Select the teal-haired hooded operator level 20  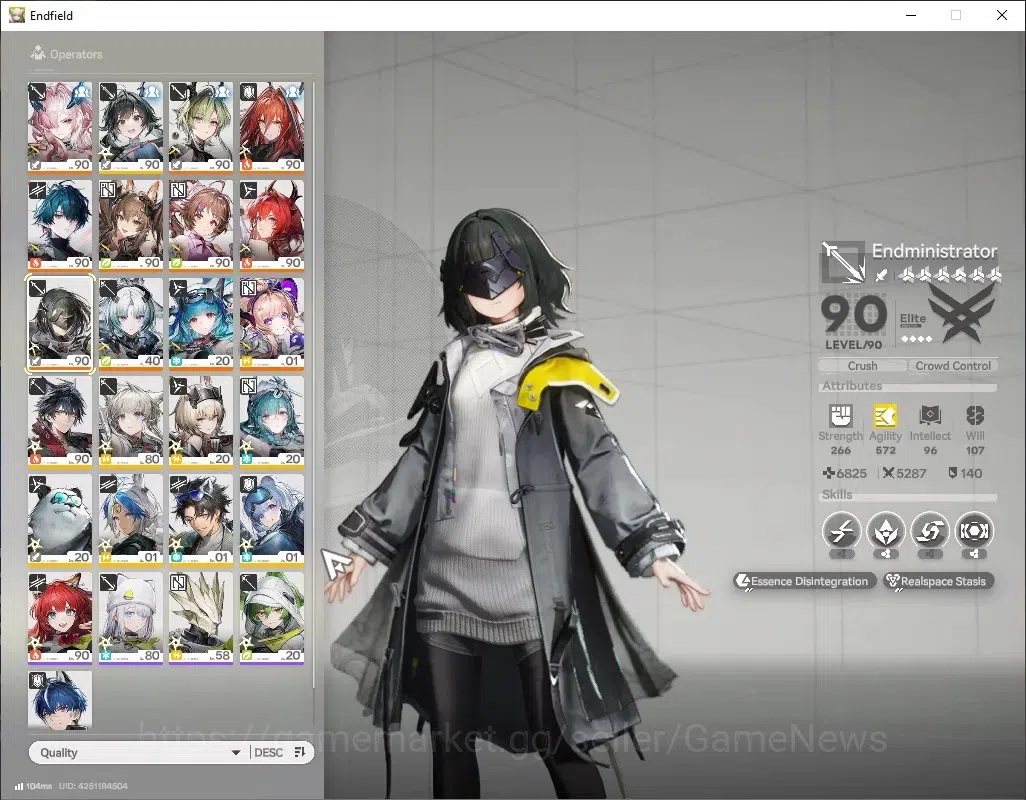coord(272,422)
